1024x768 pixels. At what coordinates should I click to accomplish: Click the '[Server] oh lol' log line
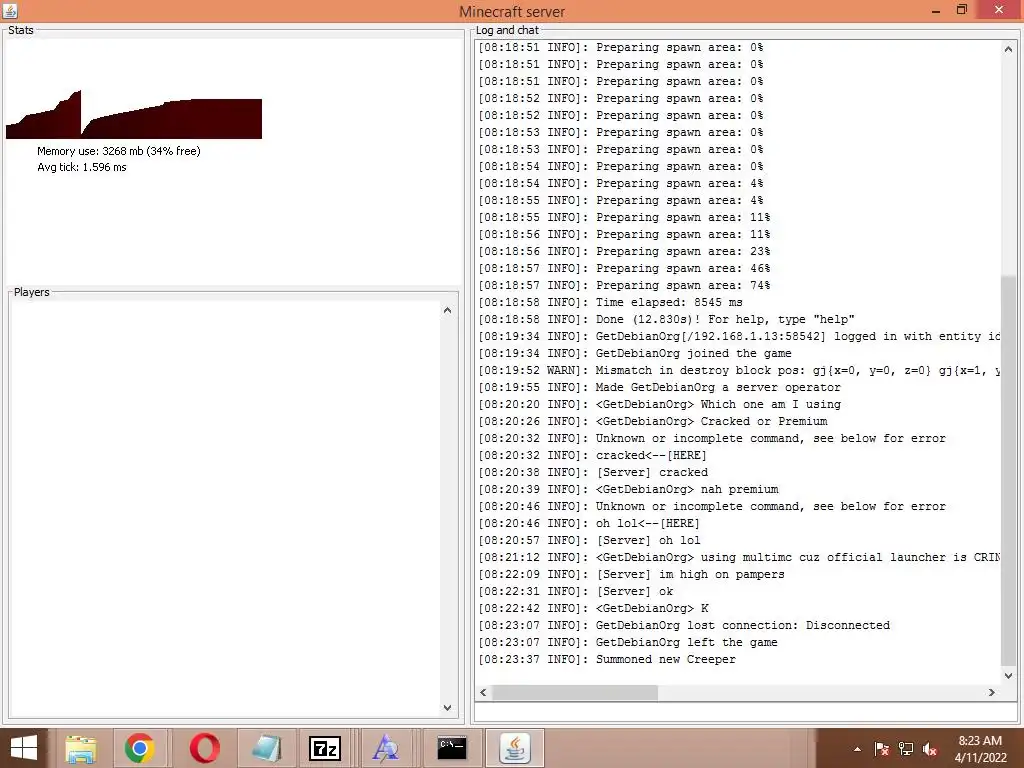pyautogui.click(x=589, y=541)
